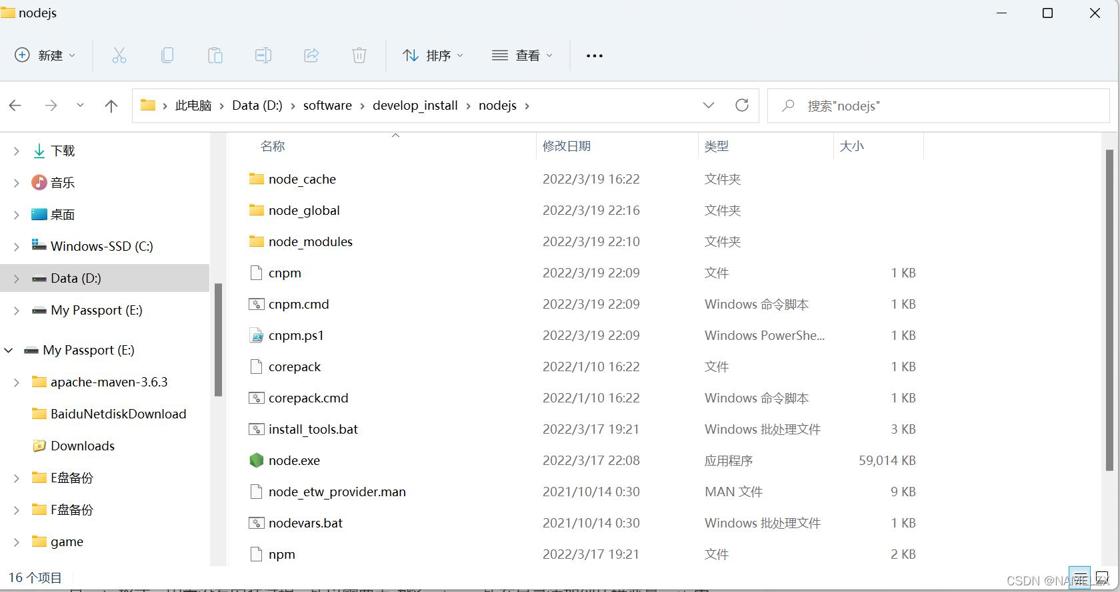
Task: Sort by 名称 column header
Action: [273, 146]
